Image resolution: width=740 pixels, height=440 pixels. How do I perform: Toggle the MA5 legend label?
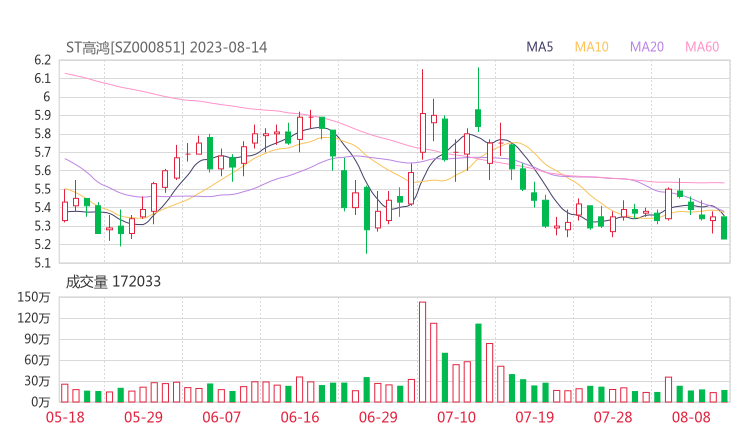pos(540,47)
